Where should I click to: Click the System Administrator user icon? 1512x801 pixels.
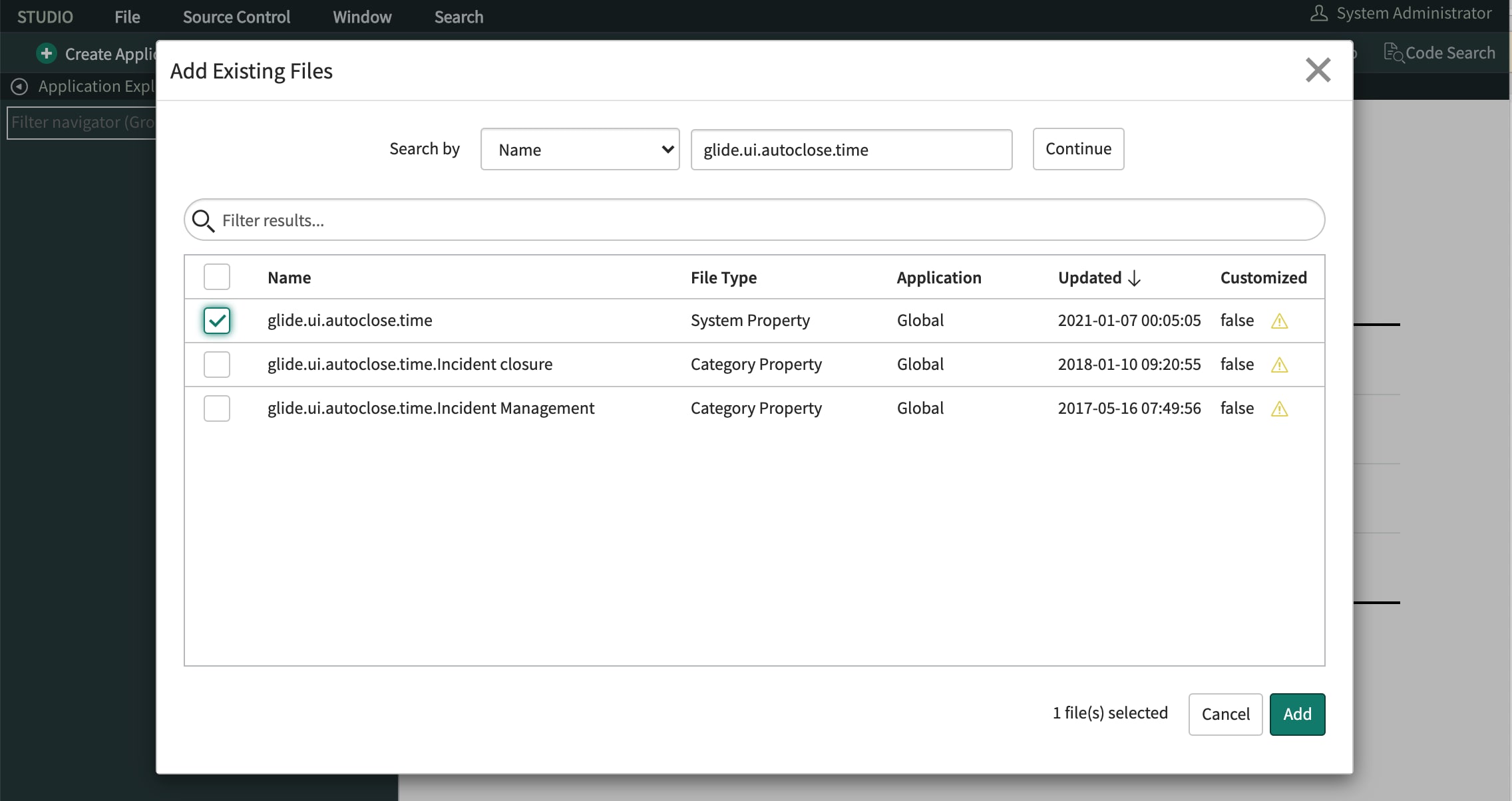click(1318, 13)
